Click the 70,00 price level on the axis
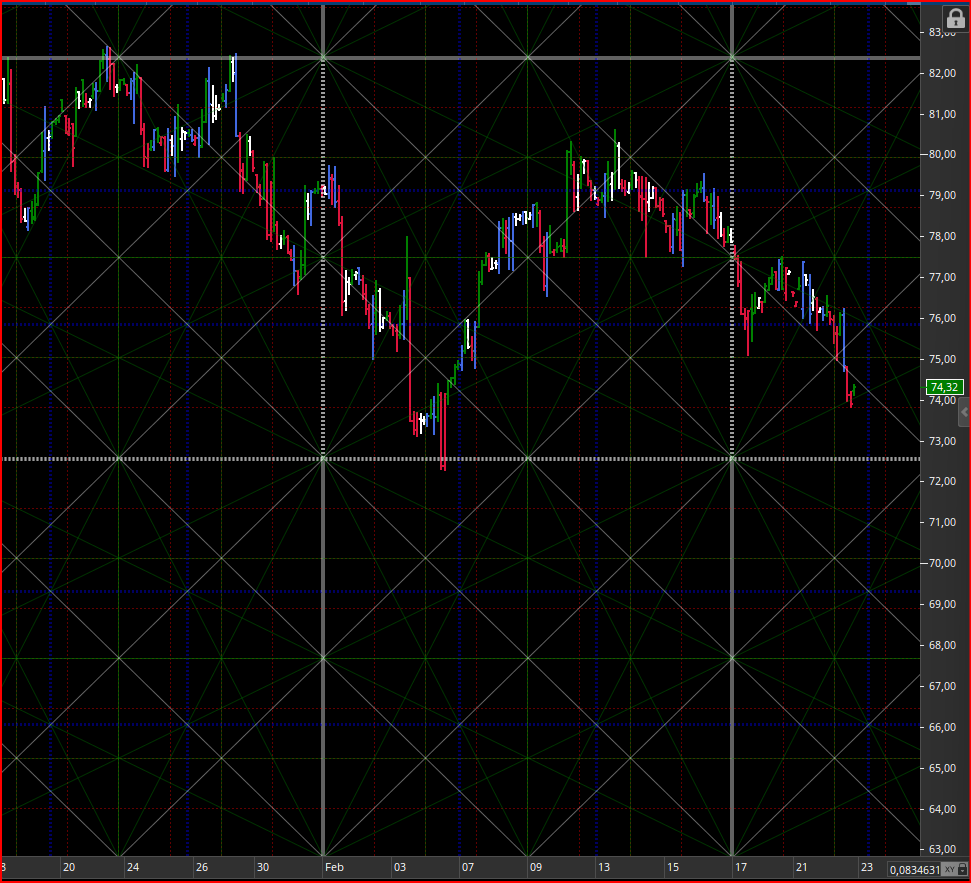 click(942, 563)
